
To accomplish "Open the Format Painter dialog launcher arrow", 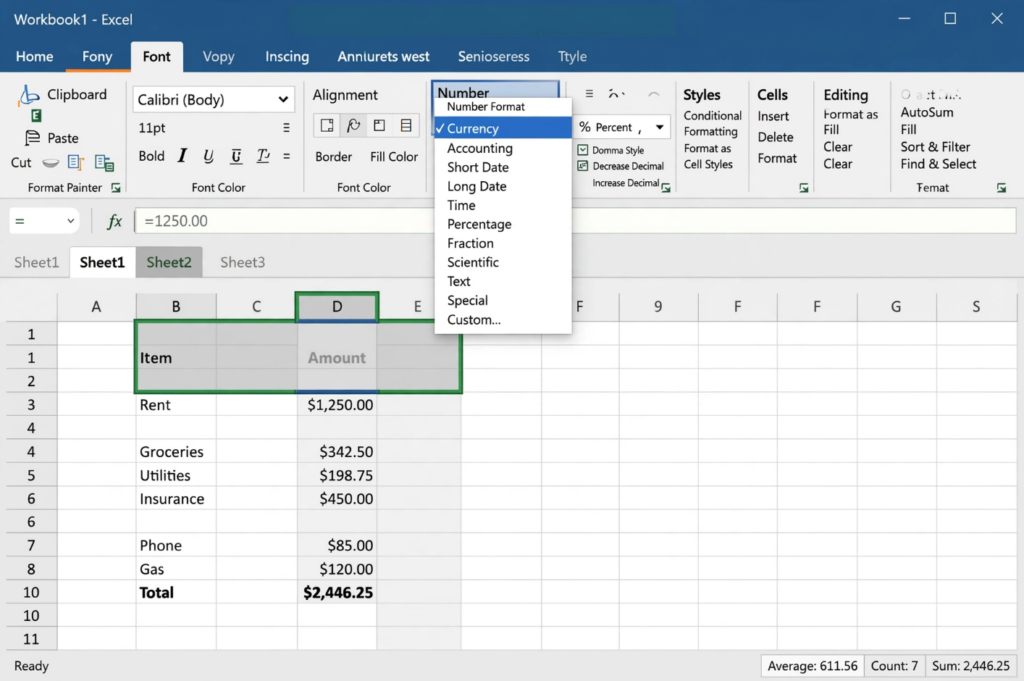I will point(116,188).
